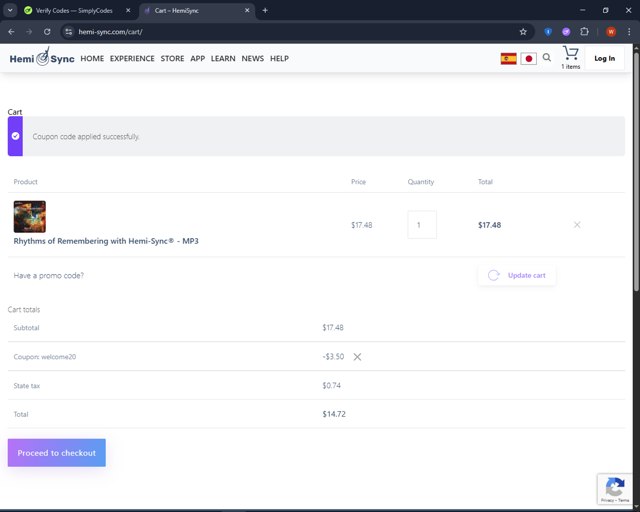Open the STORE menu
The height and width of the screenshot is (512, 640).
pos(172,58)
